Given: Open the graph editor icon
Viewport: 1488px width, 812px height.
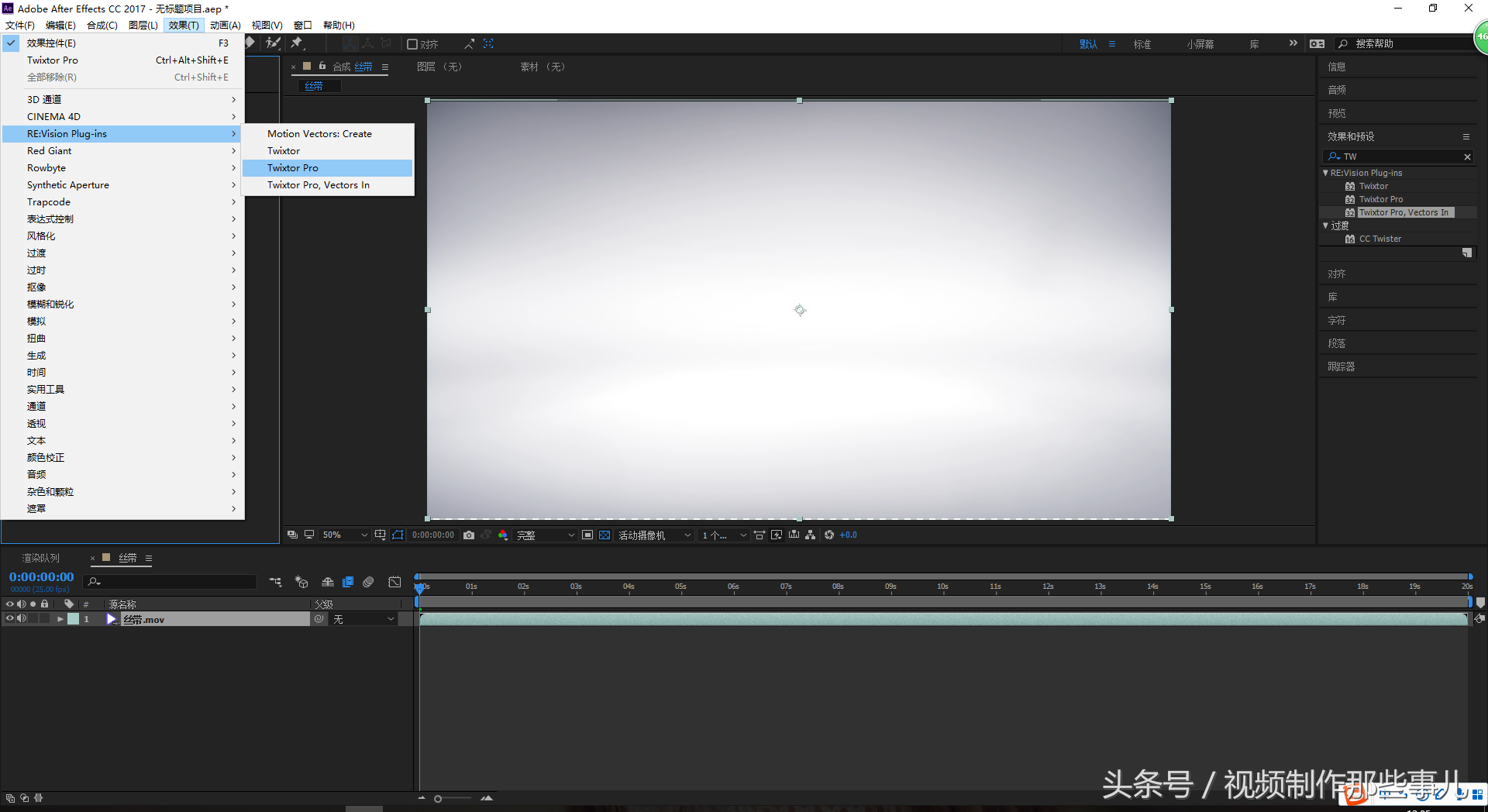Looking at the screenshot, I should coord(394,582).
